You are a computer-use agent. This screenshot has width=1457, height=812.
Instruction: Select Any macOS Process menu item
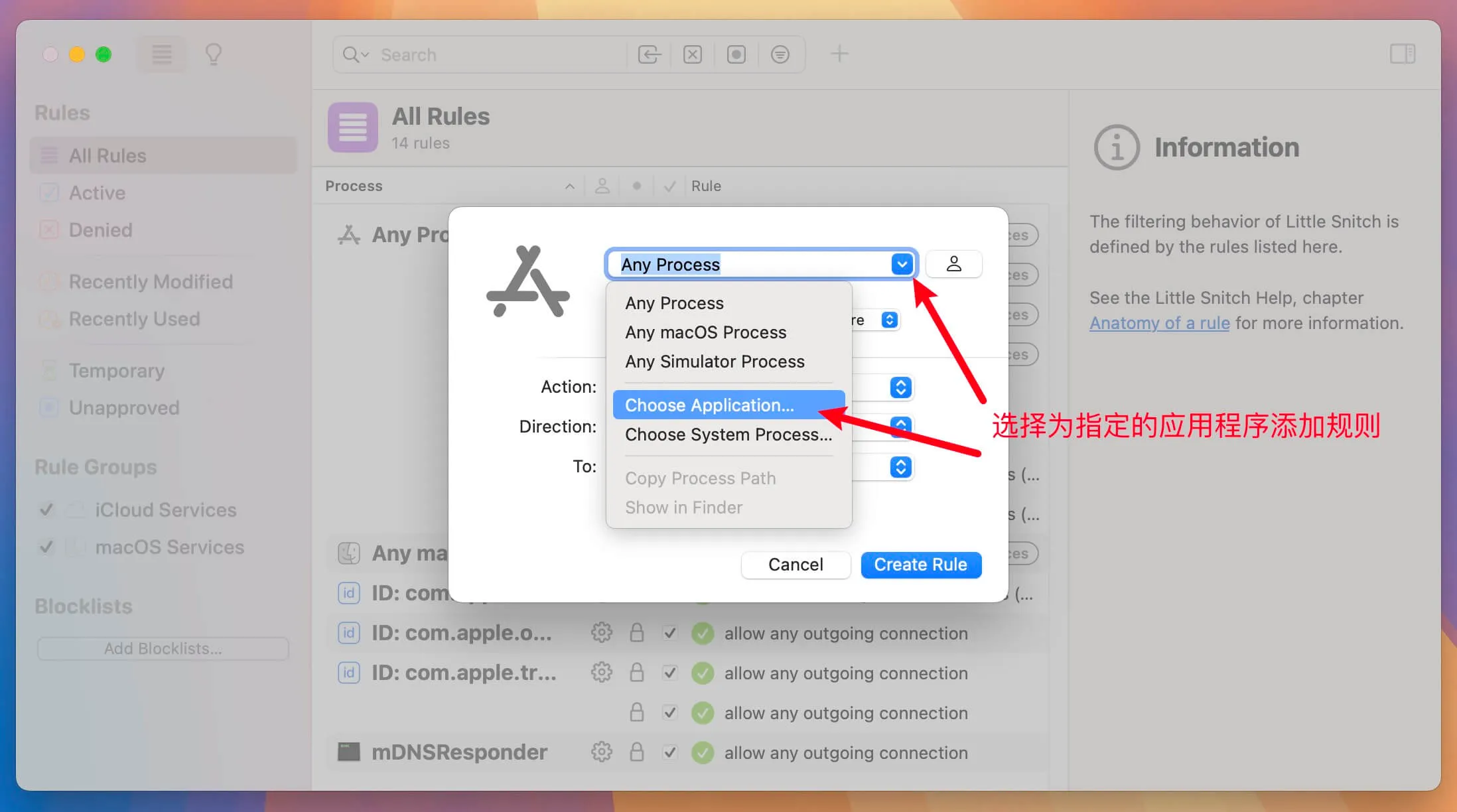pyautogui.click(x=705, y=332)
